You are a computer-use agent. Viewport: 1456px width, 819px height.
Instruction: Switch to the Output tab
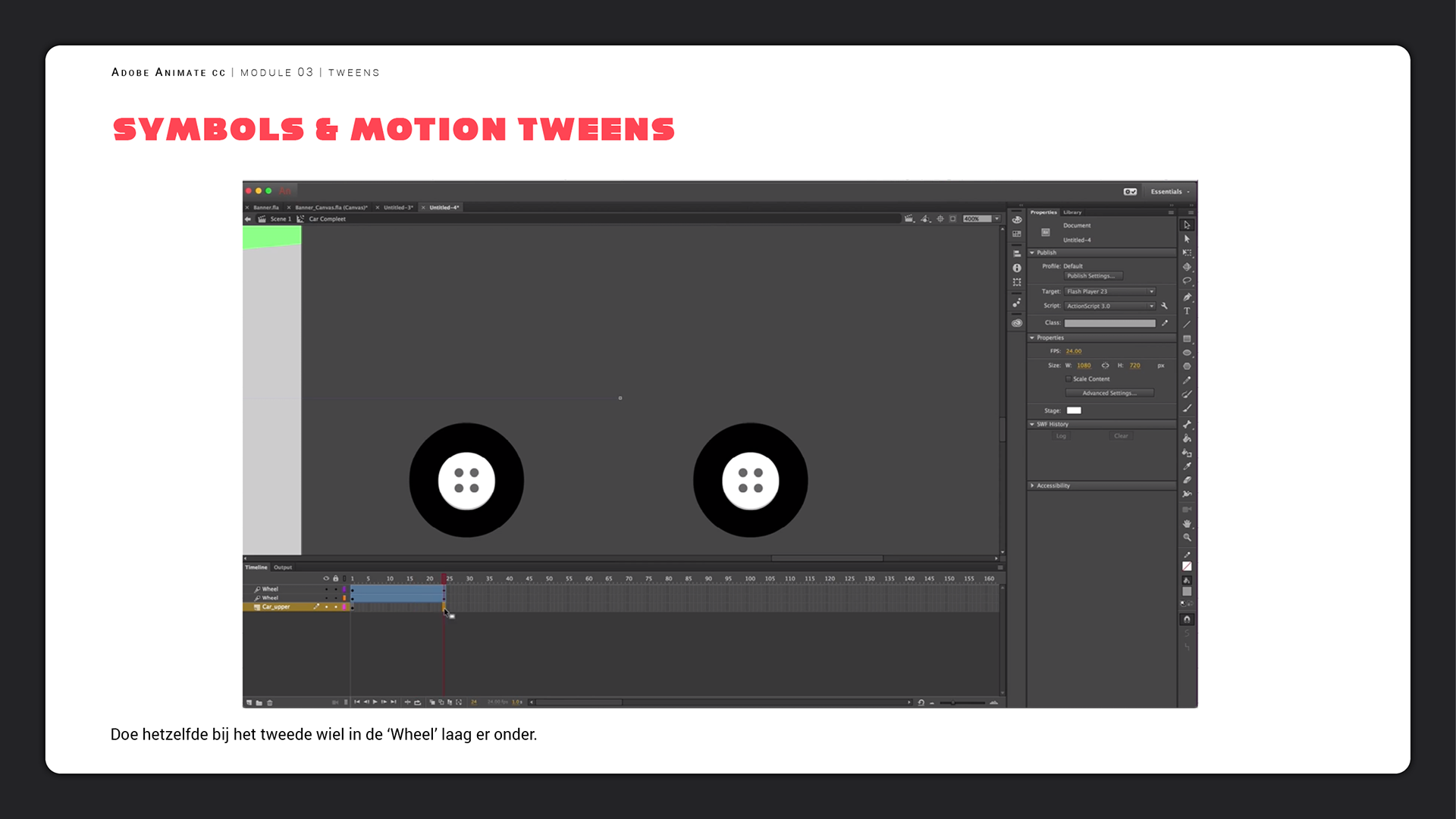[x=283, y=567]
